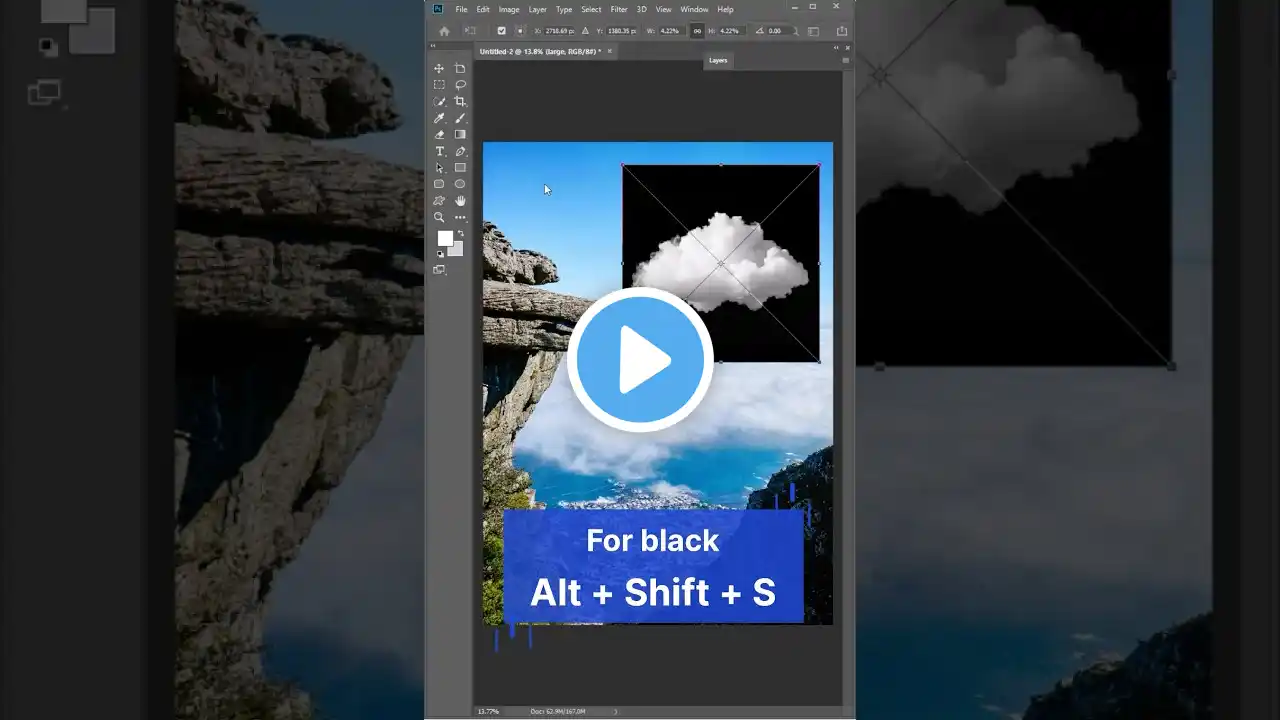This screenshot has width=1280, height=720.
Task: Open the foreground color swatch
Action: click(444, 238)
